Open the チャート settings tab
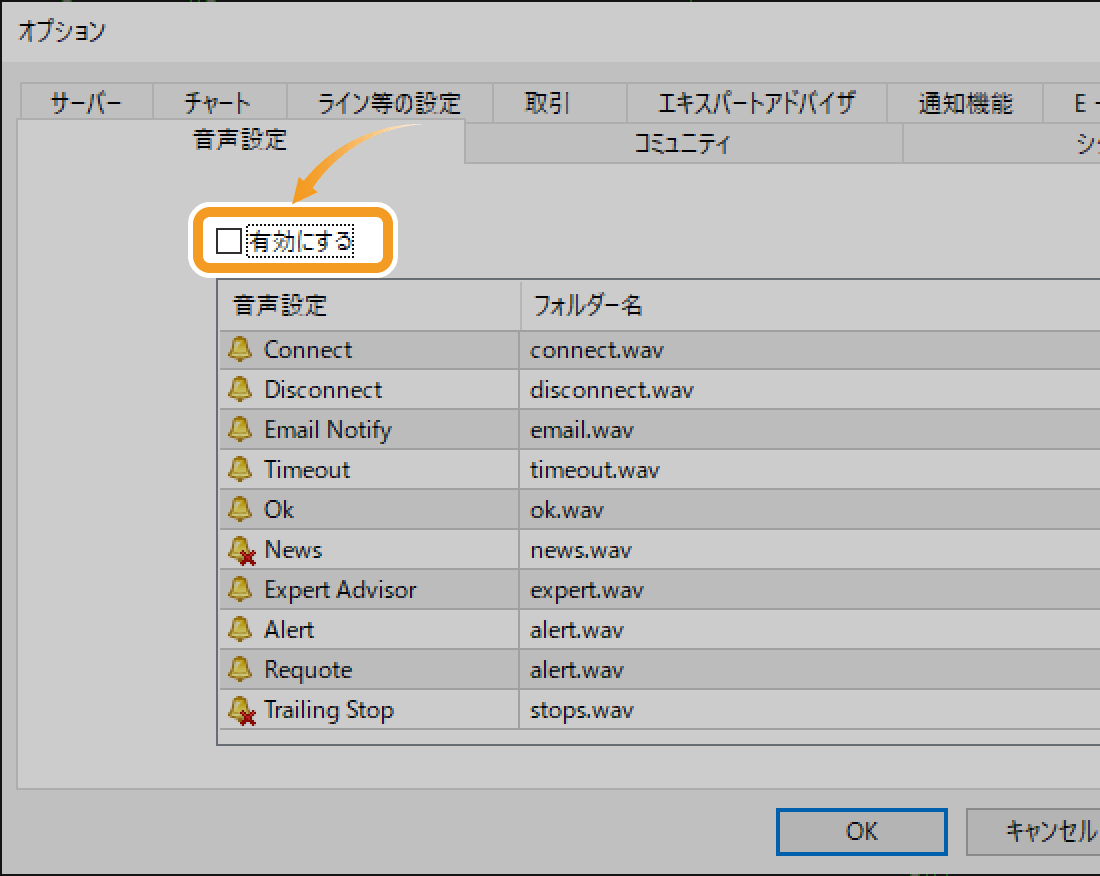Image resolution: width=1100 pixels, height=876 pixels. [x=219, y=102]
